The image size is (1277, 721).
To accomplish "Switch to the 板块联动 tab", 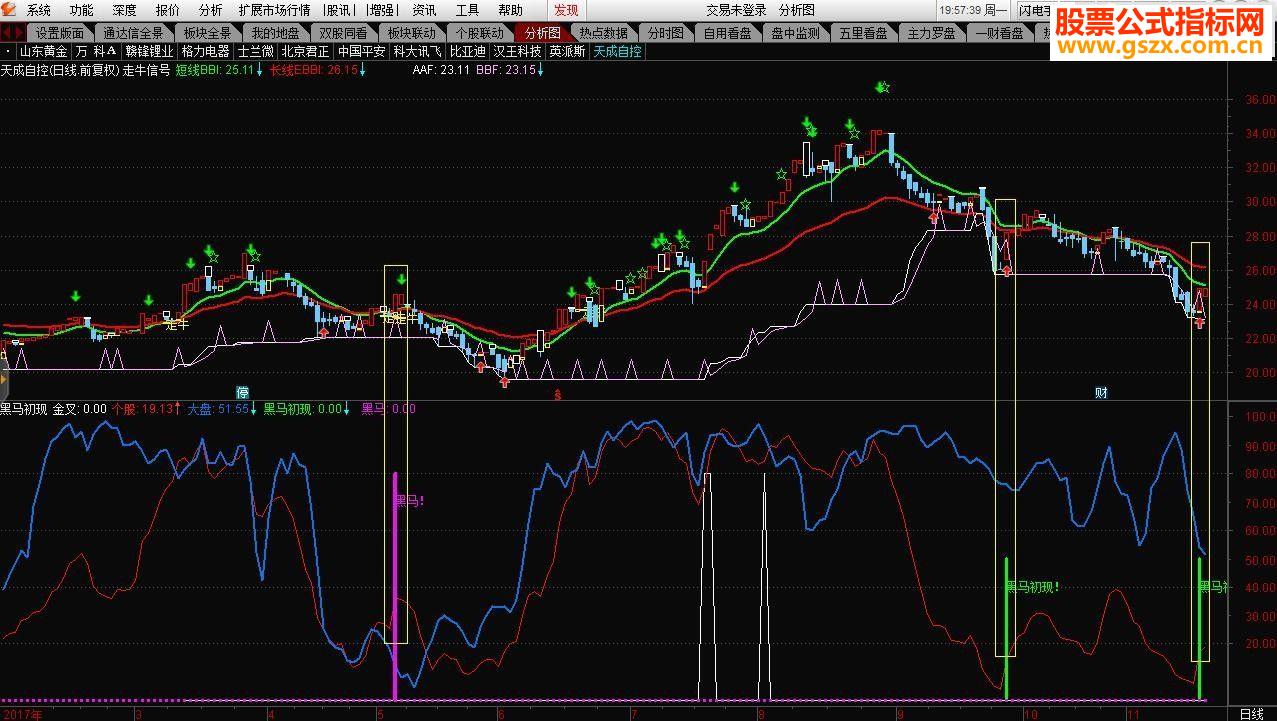I will [412, 32].
